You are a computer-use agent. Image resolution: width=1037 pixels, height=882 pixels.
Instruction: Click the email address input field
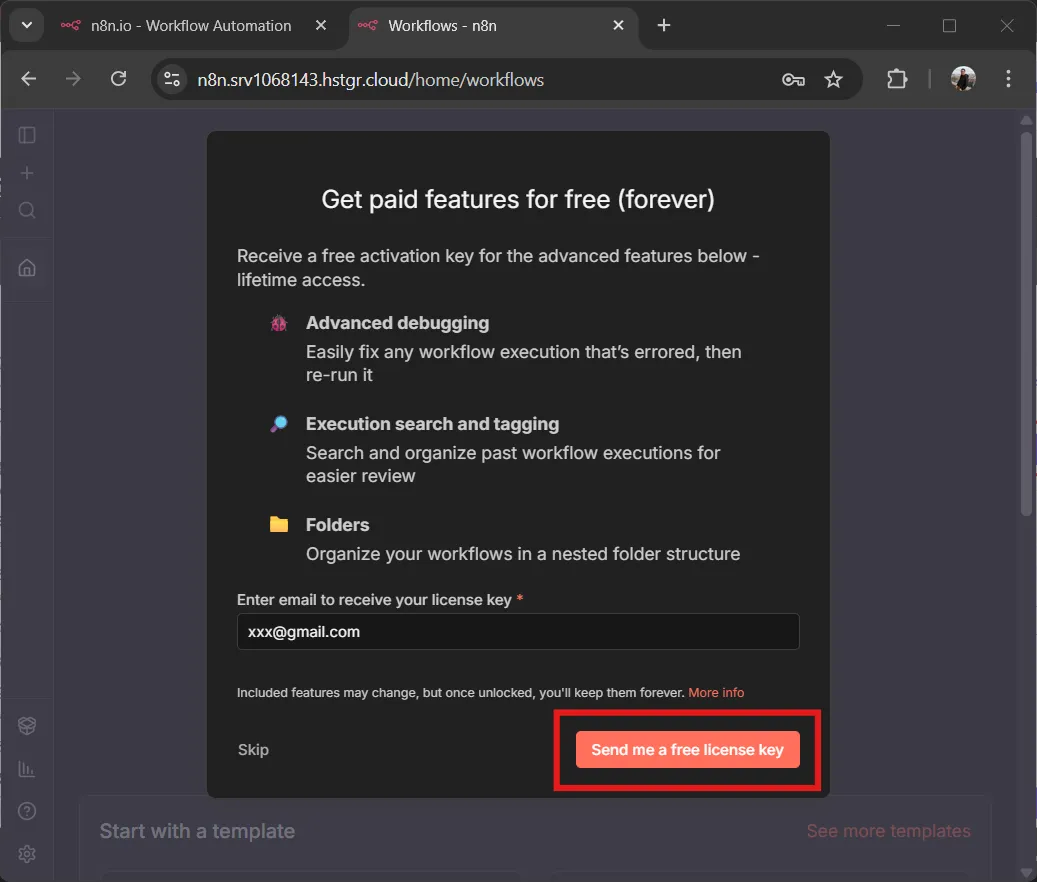click(517, 631)
